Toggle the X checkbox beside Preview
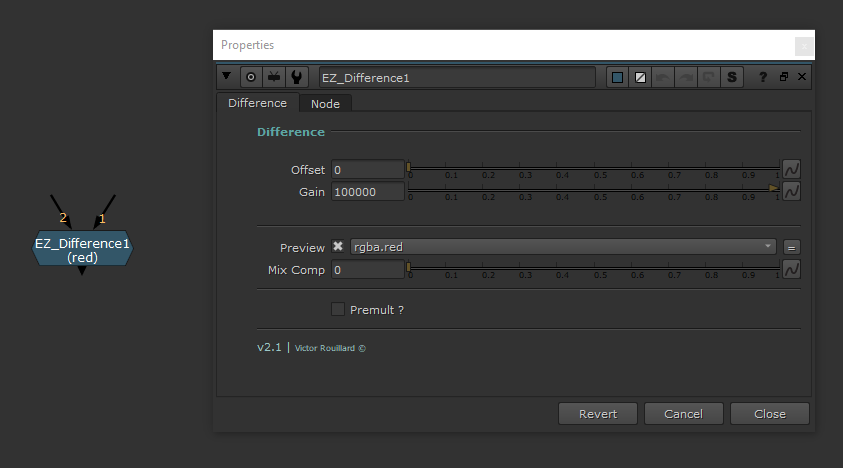843x468 pixels. click(x=338, y=247)
